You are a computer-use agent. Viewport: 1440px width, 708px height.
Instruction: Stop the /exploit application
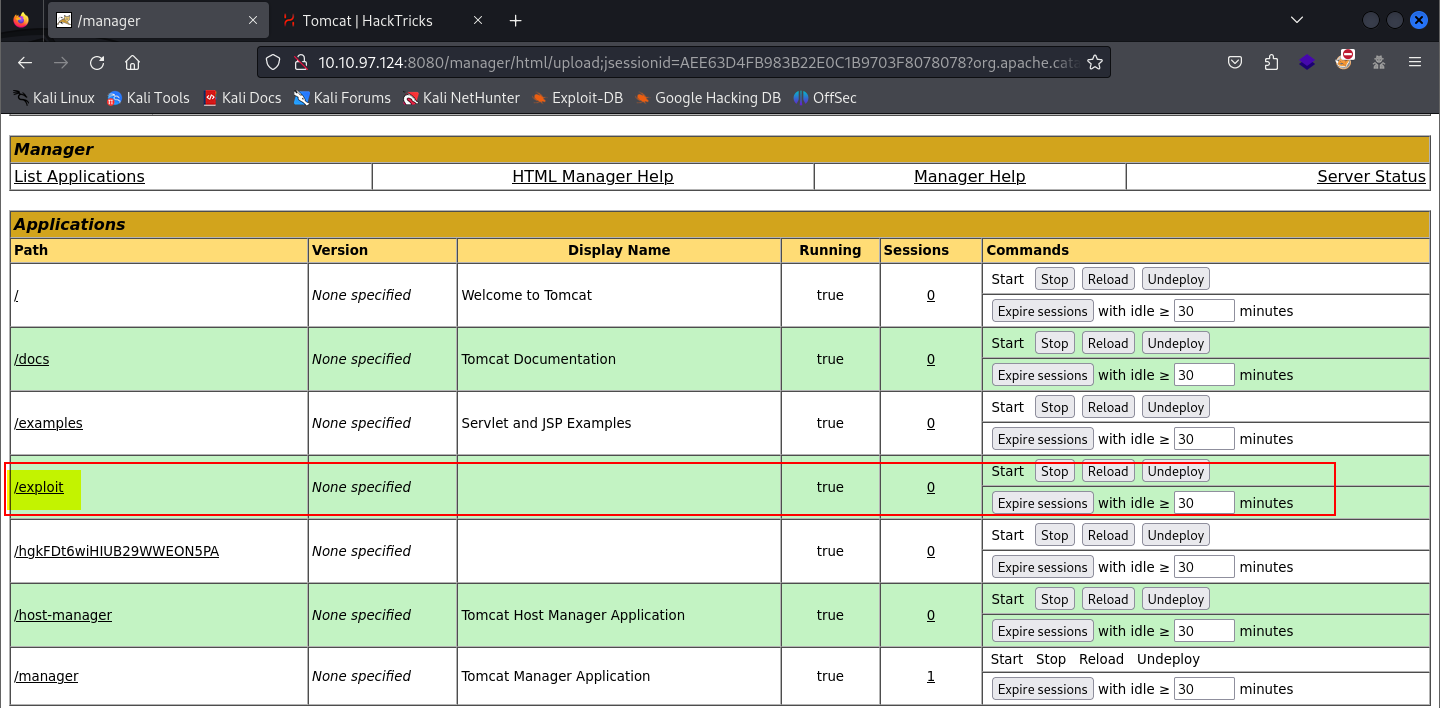pos(1054,471)
